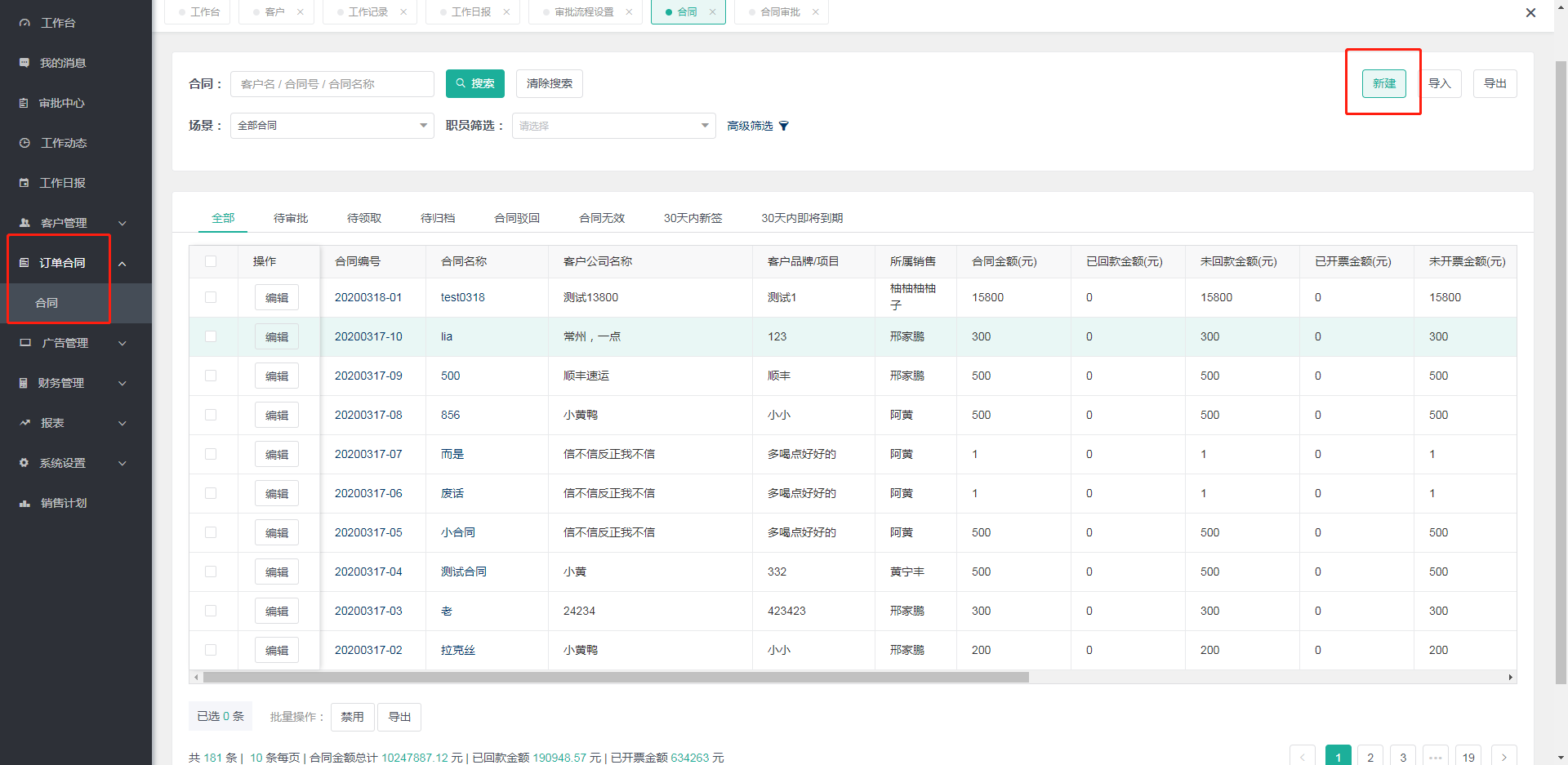Click 编辑 for contract 20200317-03
Image resolution: width=1568 pixels, height=765 pixels.
pyautogui.click(x=277, y=611)
